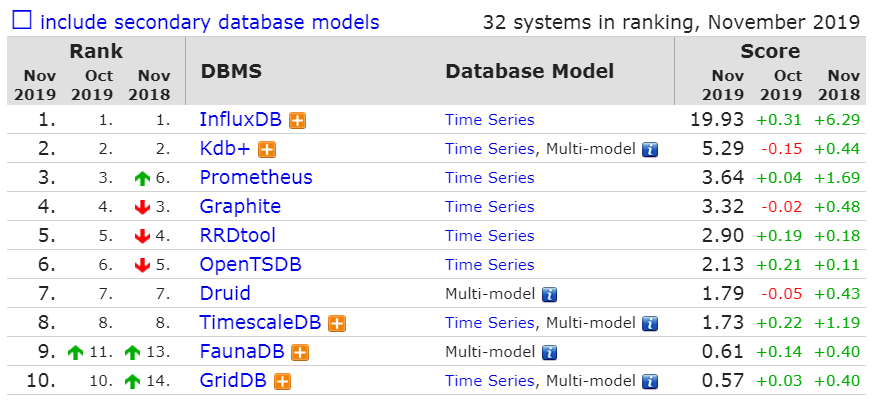This screenshot has width=875, height=400.
Task: Open the OpenTSDB DBMS link
Action: [x=251, y=264]
